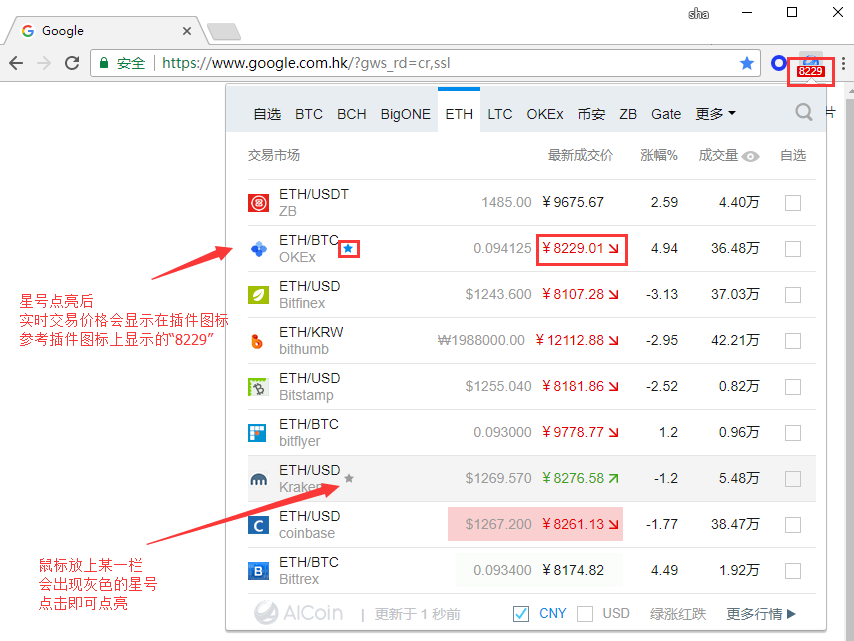Click the $1267.200 coinbase price
Screen dimensions: 854x641
[x=498, y=524]
